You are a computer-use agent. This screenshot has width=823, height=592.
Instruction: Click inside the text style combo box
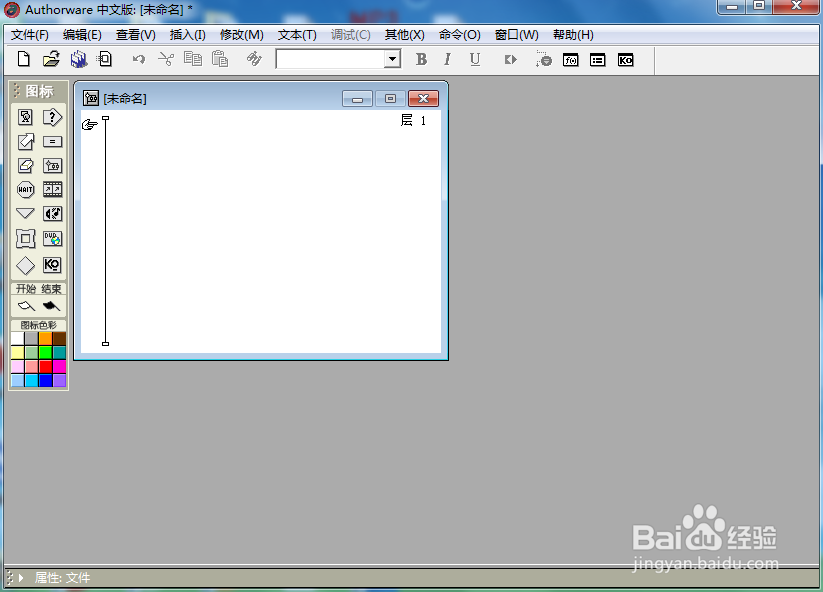(331, 59)
